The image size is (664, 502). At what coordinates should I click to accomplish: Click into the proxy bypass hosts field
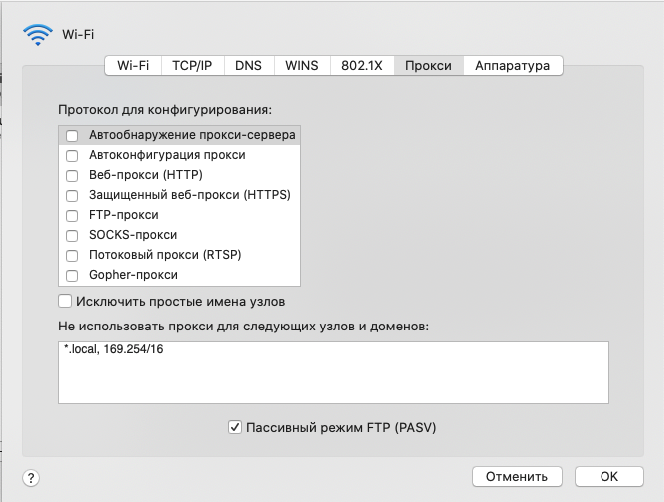click(333, 372)
